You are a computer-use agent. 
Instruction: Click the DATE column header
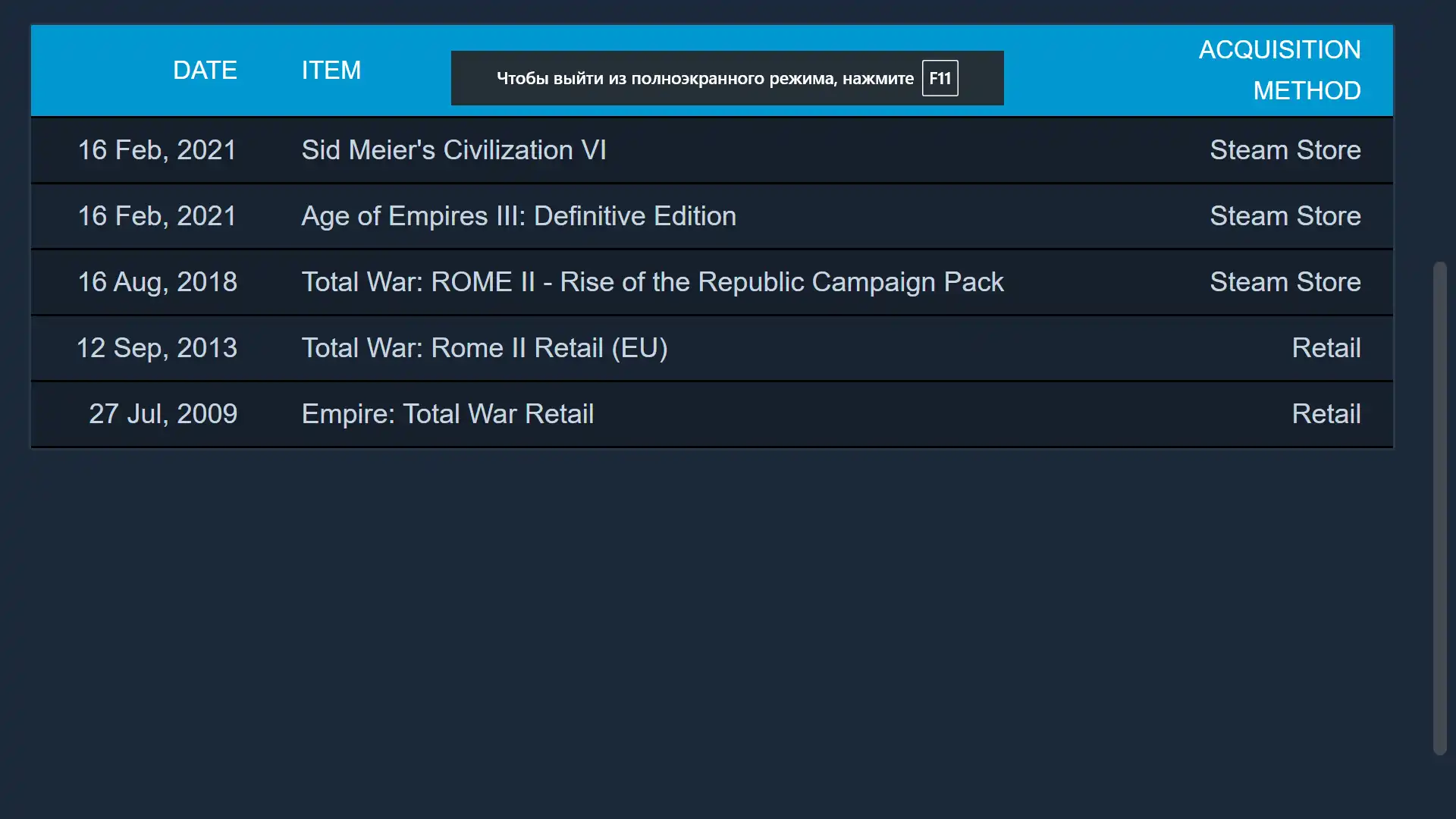(x=205, y=71)
